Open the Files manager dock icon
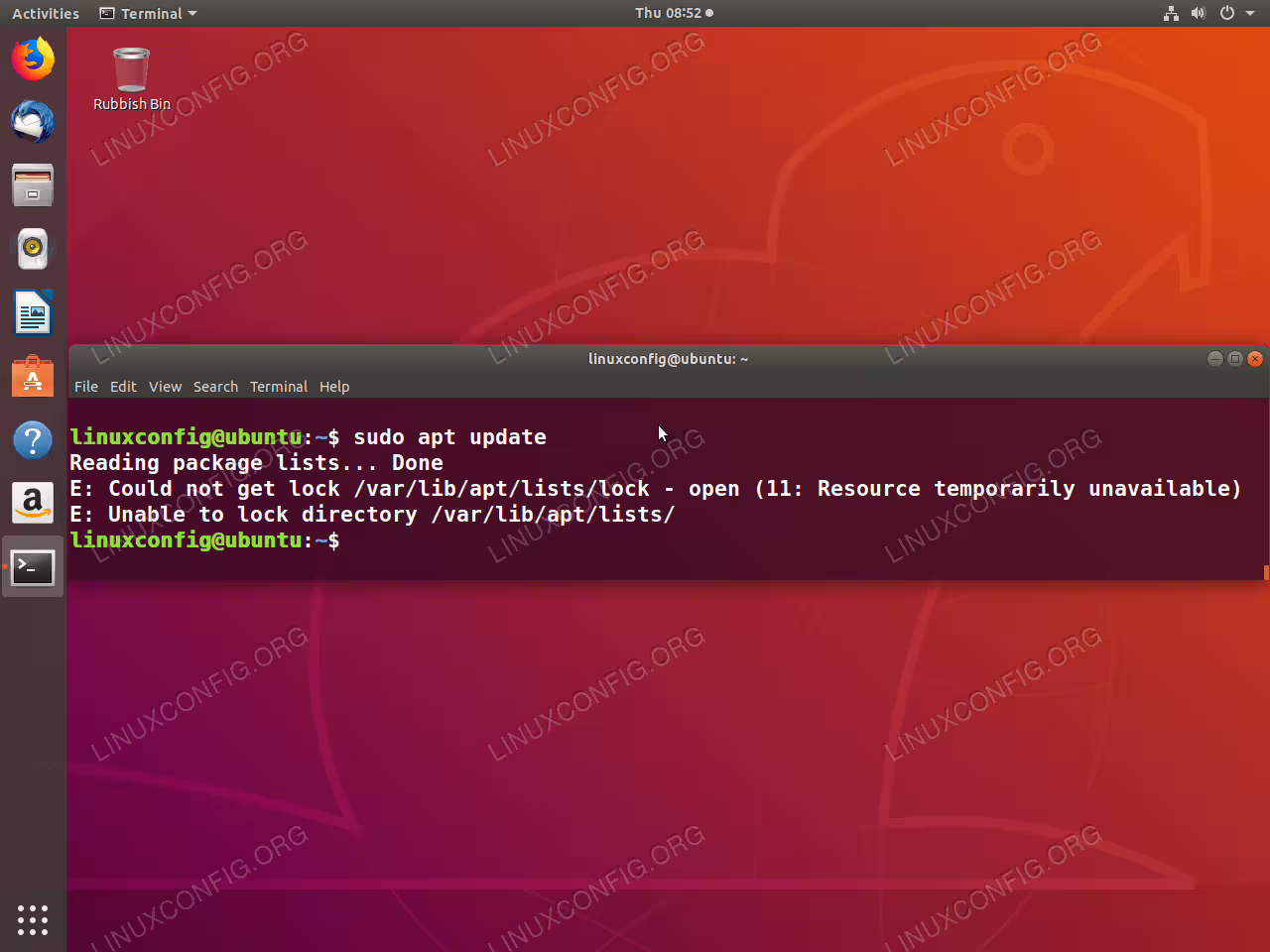 point(33,185)
